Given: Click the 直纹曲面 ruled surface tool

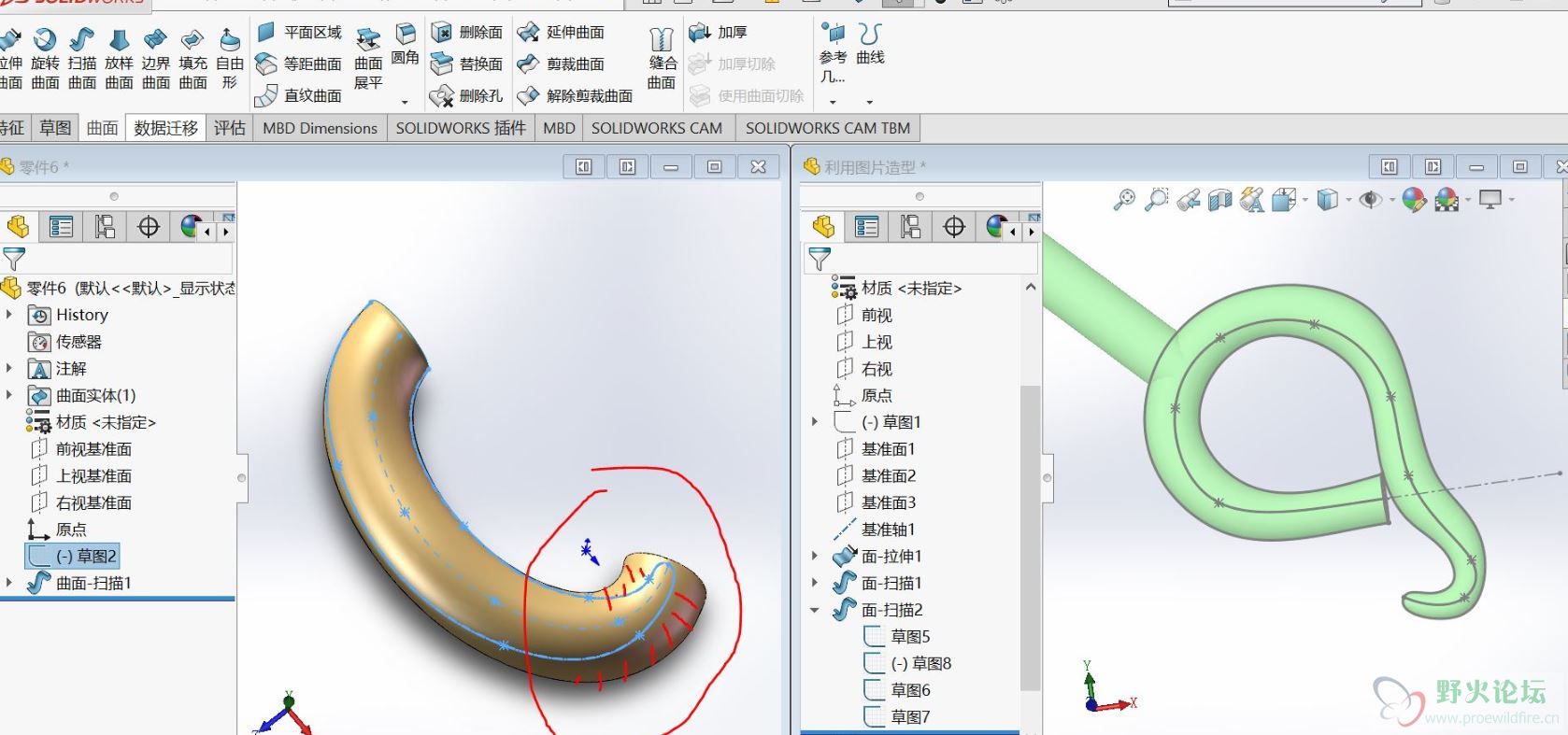Looking at the screenshot, I should [x=299, y=95].
